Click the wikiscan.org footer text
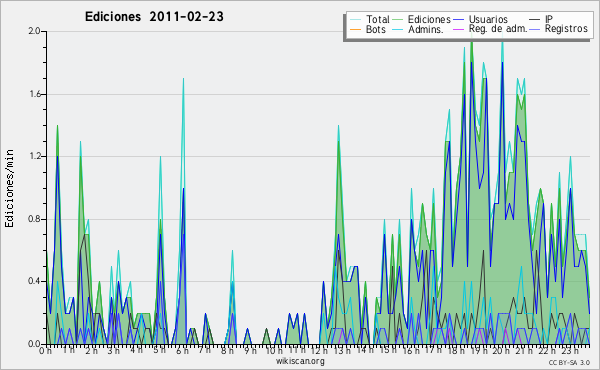This screenshot has width=600, height=370. pyautogui.click(x=300, y=361)
